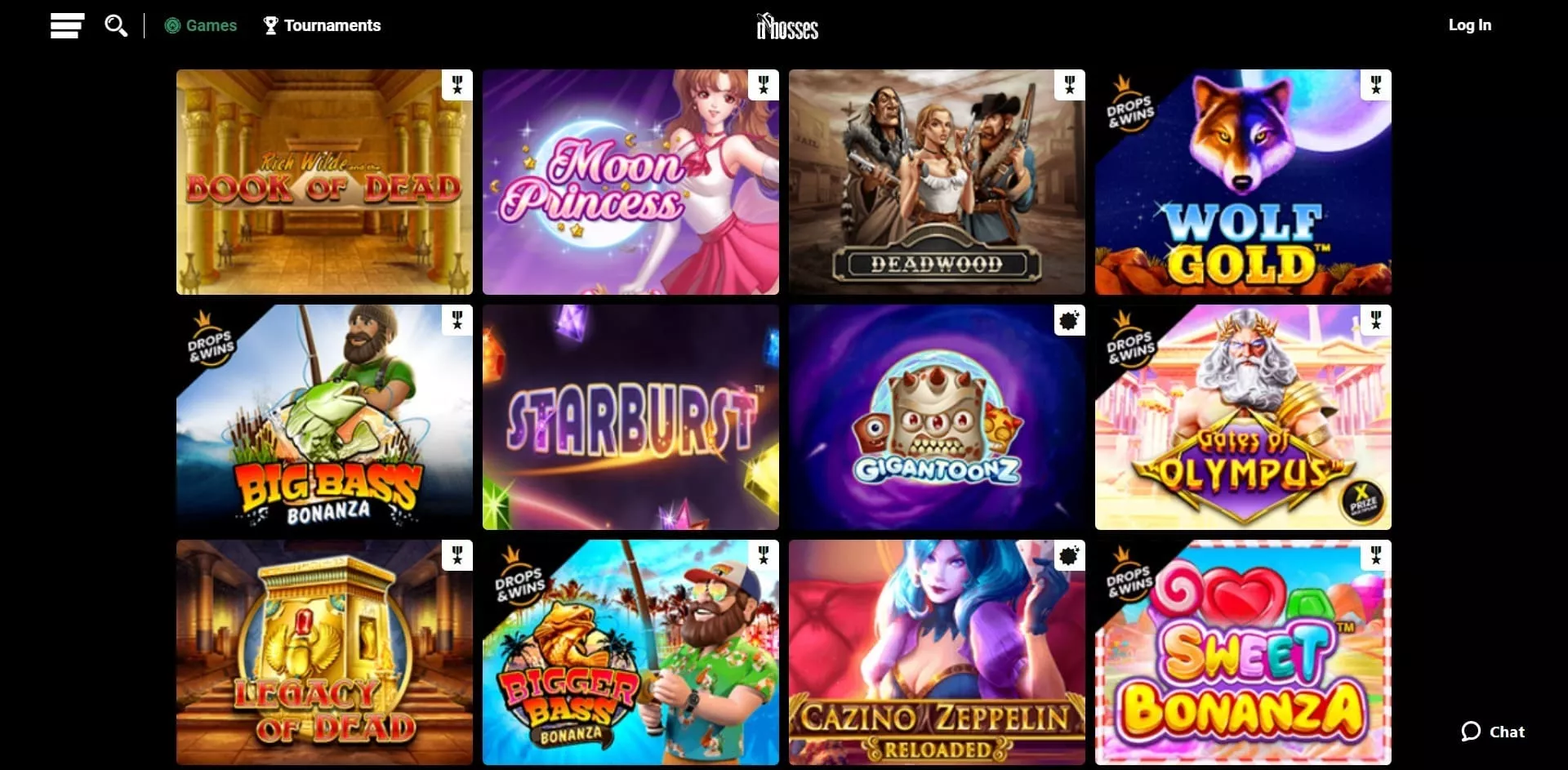
Task: Launch the Starburst game thumbnail
Action: [630, 417]
